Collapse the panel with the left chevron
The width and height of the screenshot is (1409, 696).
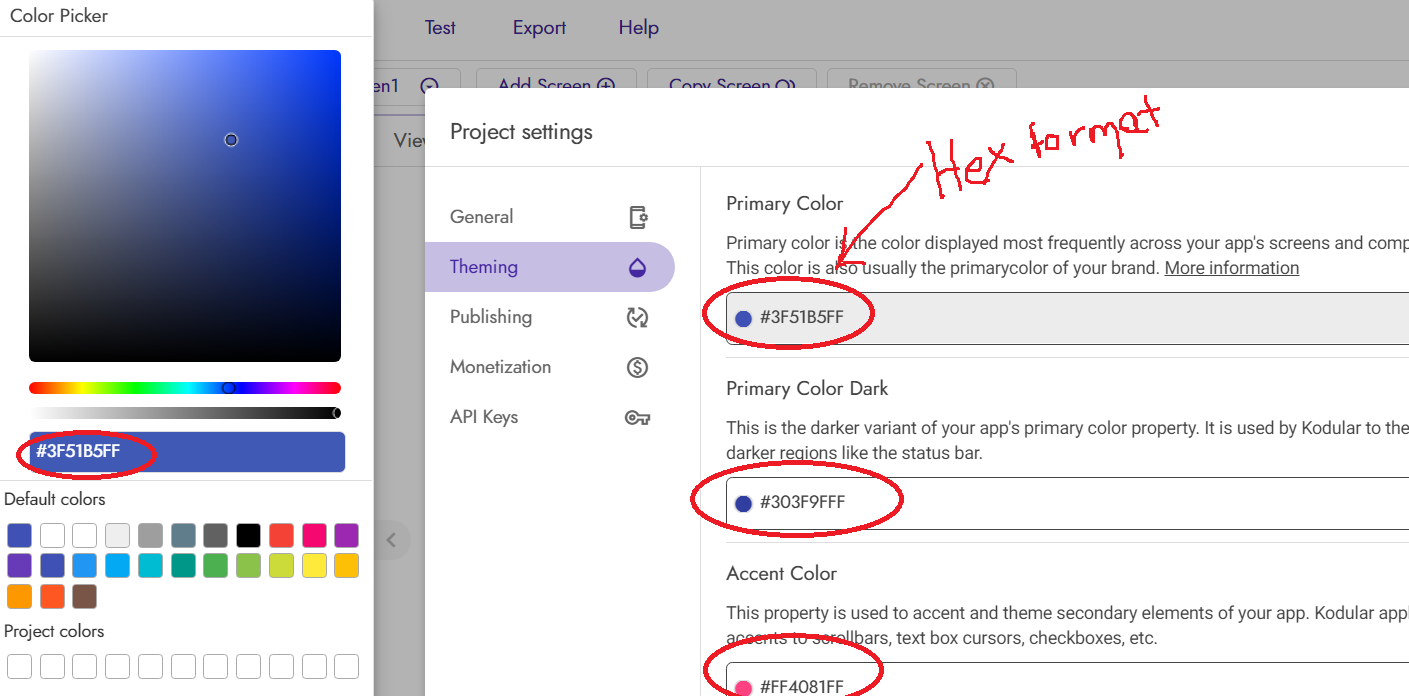tap(391, 540)
